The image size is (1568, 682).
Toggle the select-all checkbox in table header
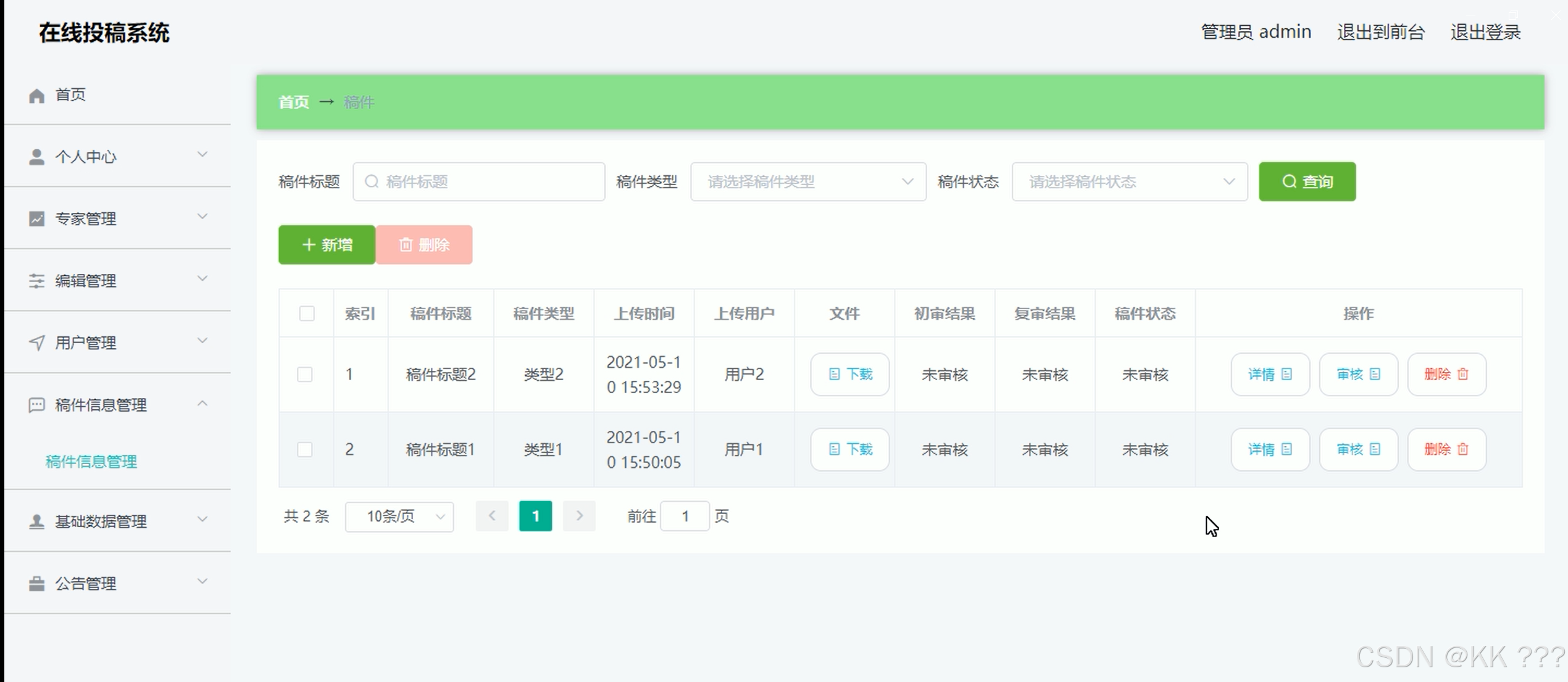pyautogui.click(x=306, y=313)
